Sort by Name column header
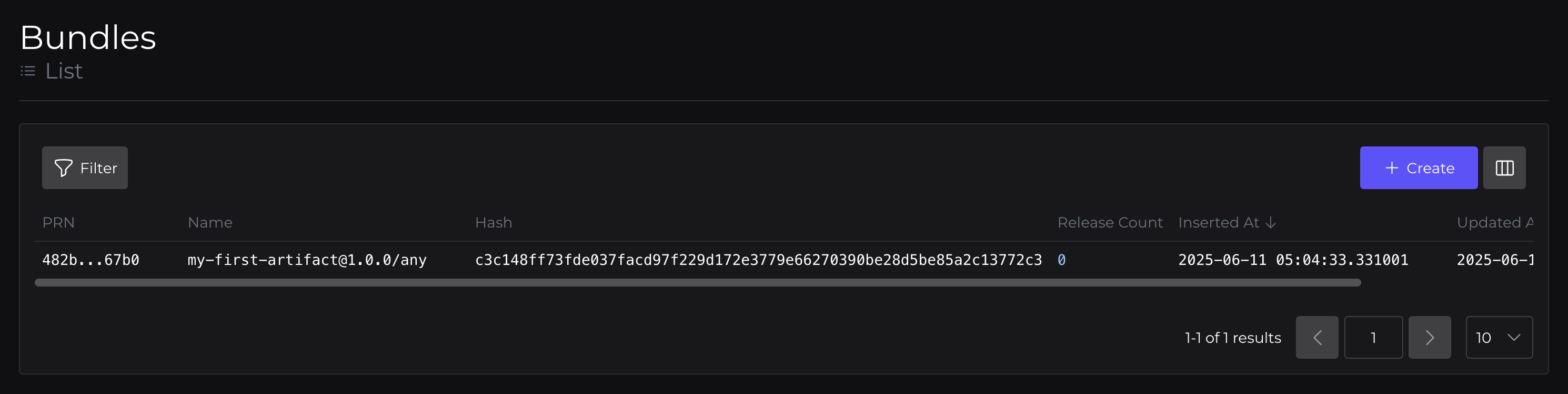 point(210,223)
